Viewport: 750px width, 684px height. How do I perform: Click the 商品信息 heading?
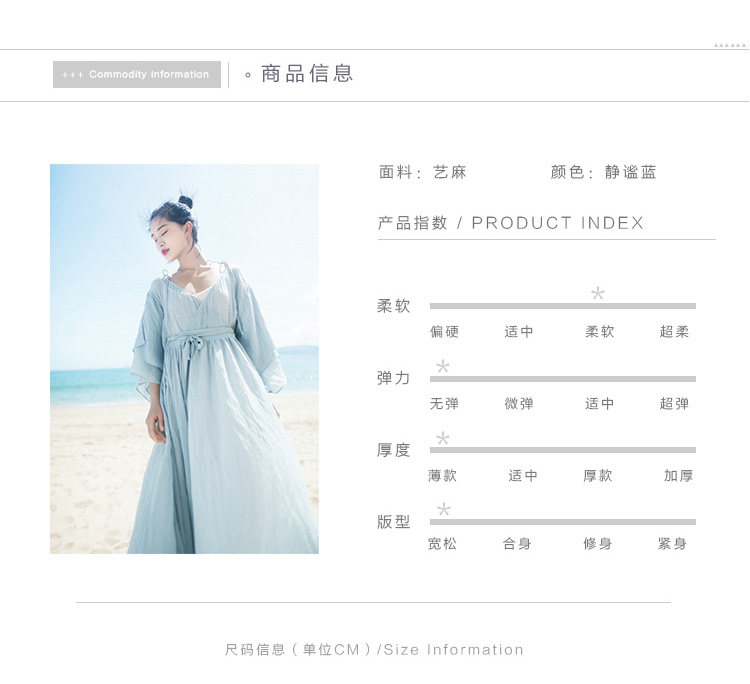[x=307, y=74]
